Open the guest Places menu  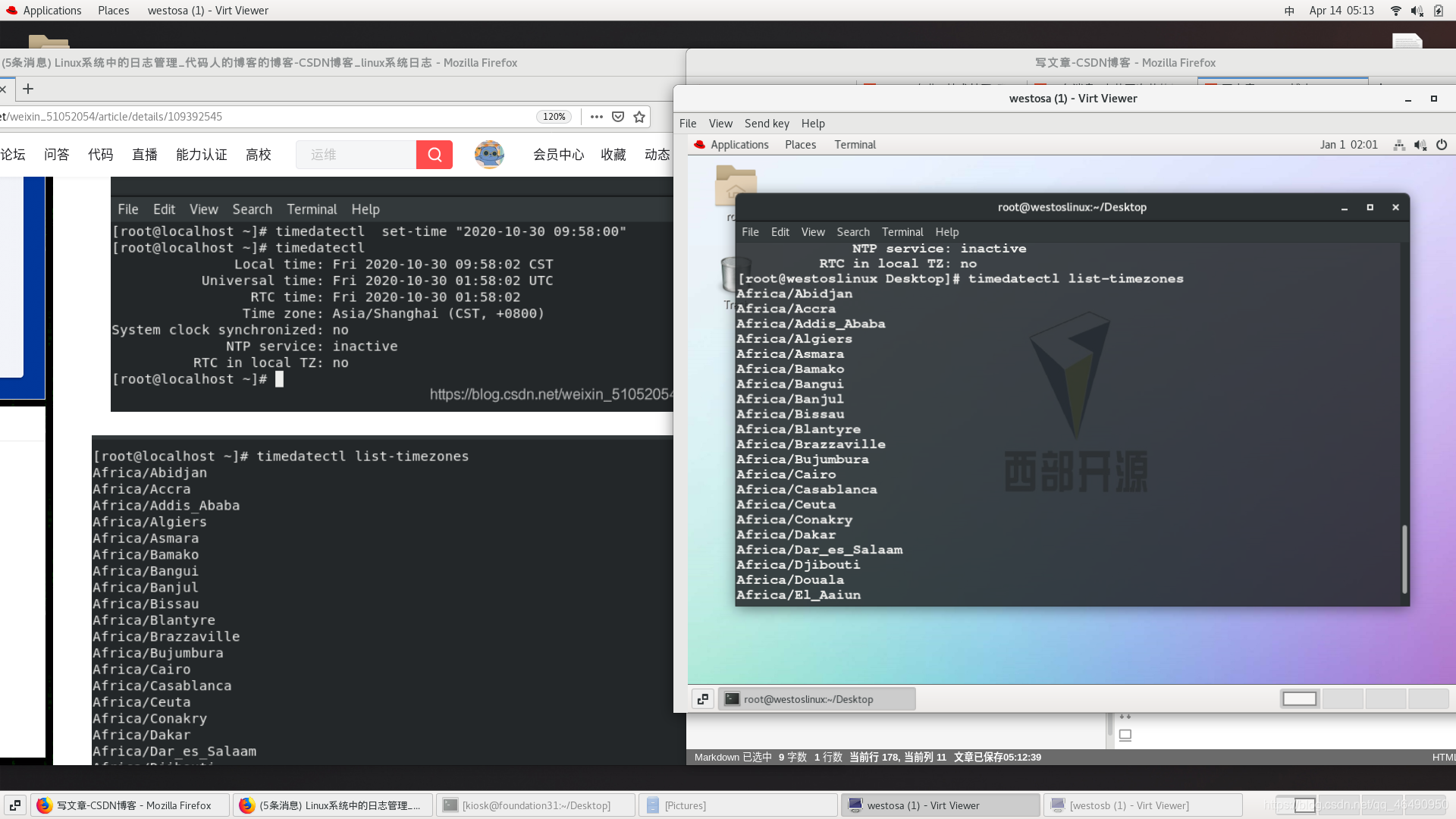(x=801, y=145)
